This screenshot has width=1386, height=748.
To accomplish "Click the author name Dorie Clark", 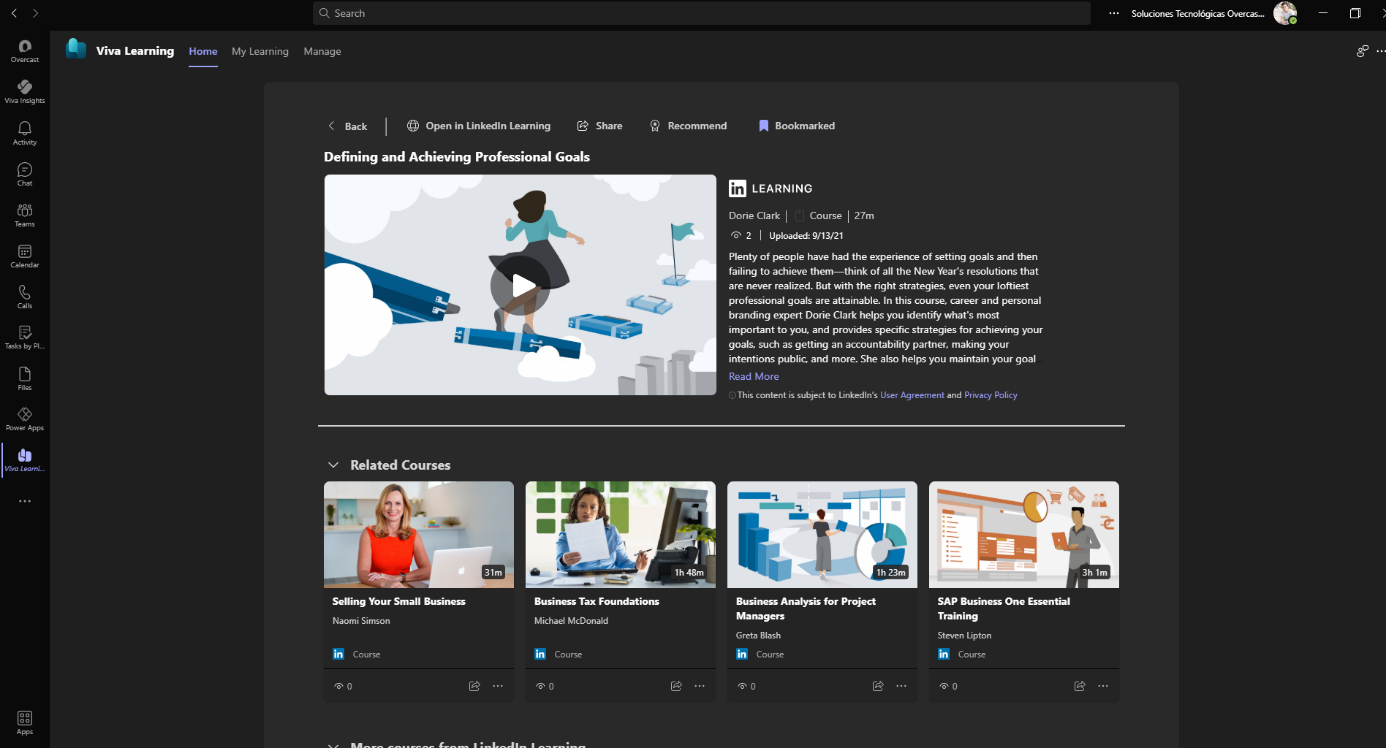I will click(755, 215).
